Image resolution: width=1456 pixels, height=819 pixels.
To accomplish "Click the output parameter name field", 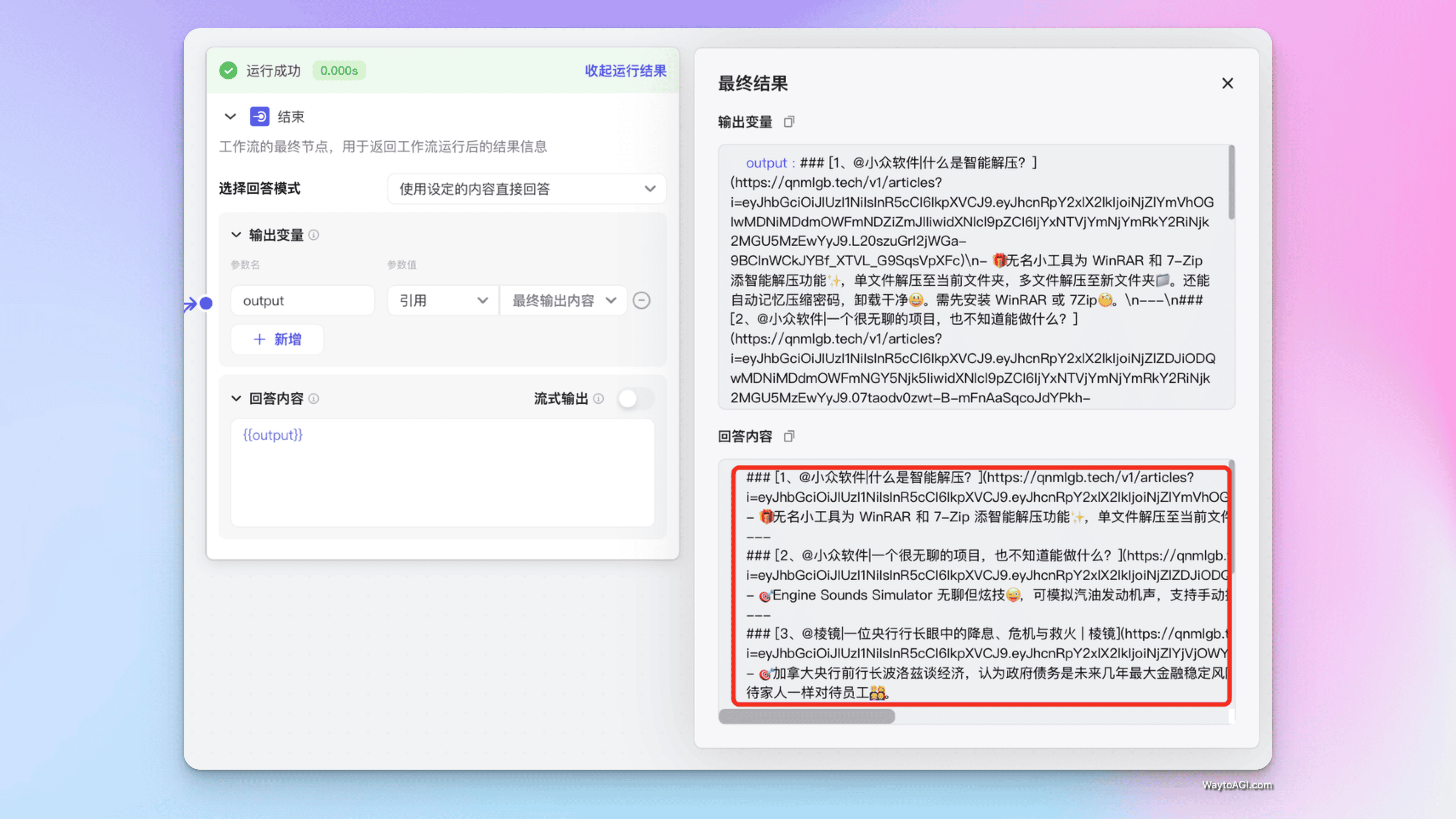I will [303, 300].
